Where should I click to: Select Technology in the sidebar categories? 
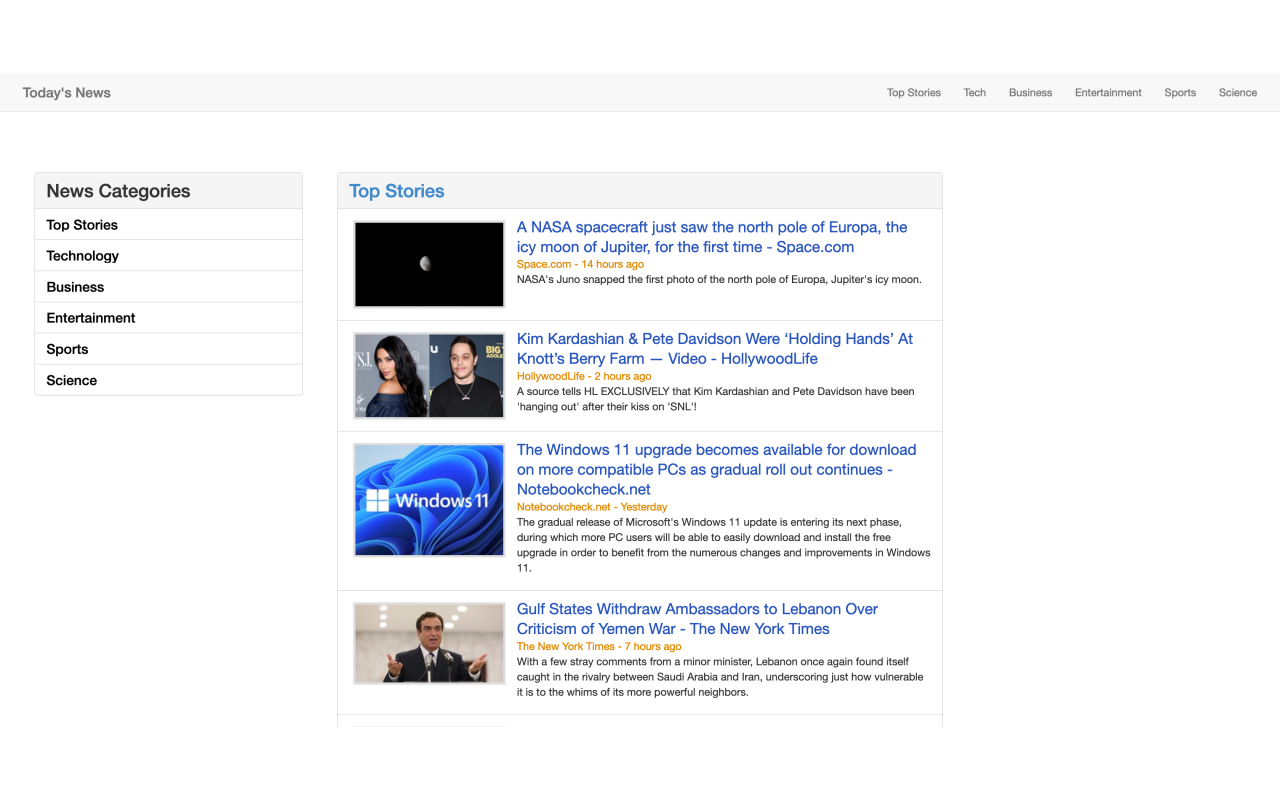pyautogui.click(x=82, y=256)
